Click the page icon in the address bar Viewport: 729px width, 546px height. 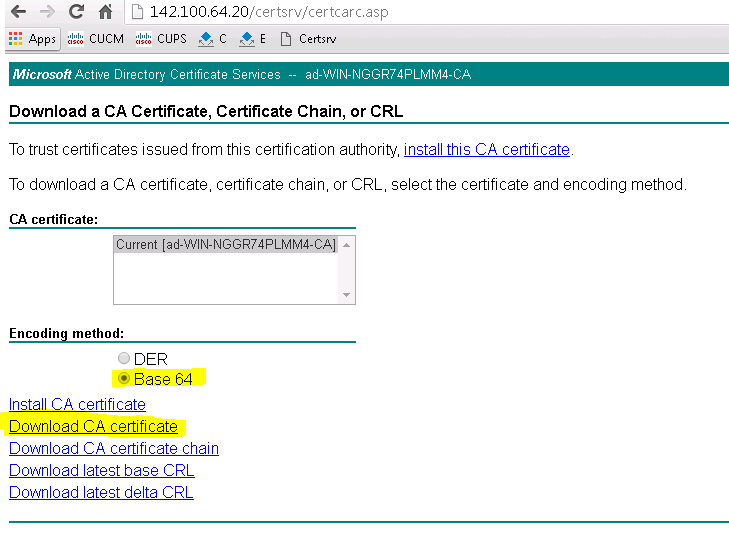(x=137, y=12)
